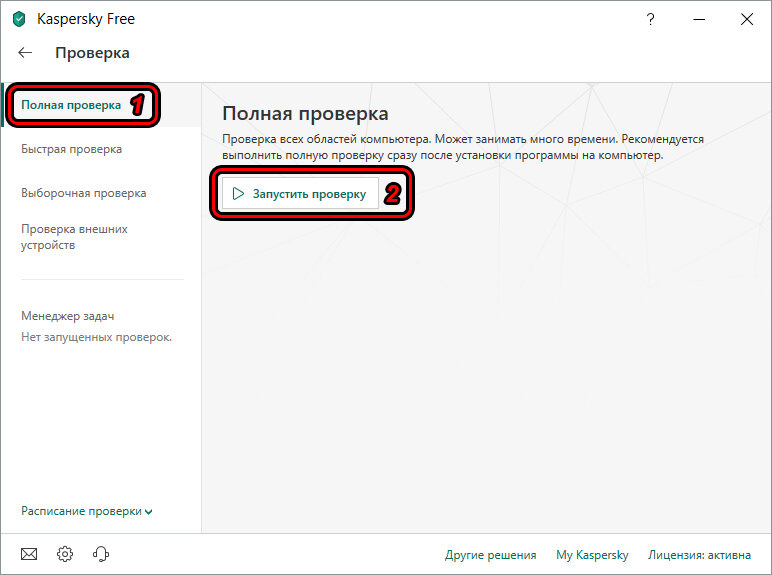
Task: Open My Kaspersky link
Action: [592, 555]
